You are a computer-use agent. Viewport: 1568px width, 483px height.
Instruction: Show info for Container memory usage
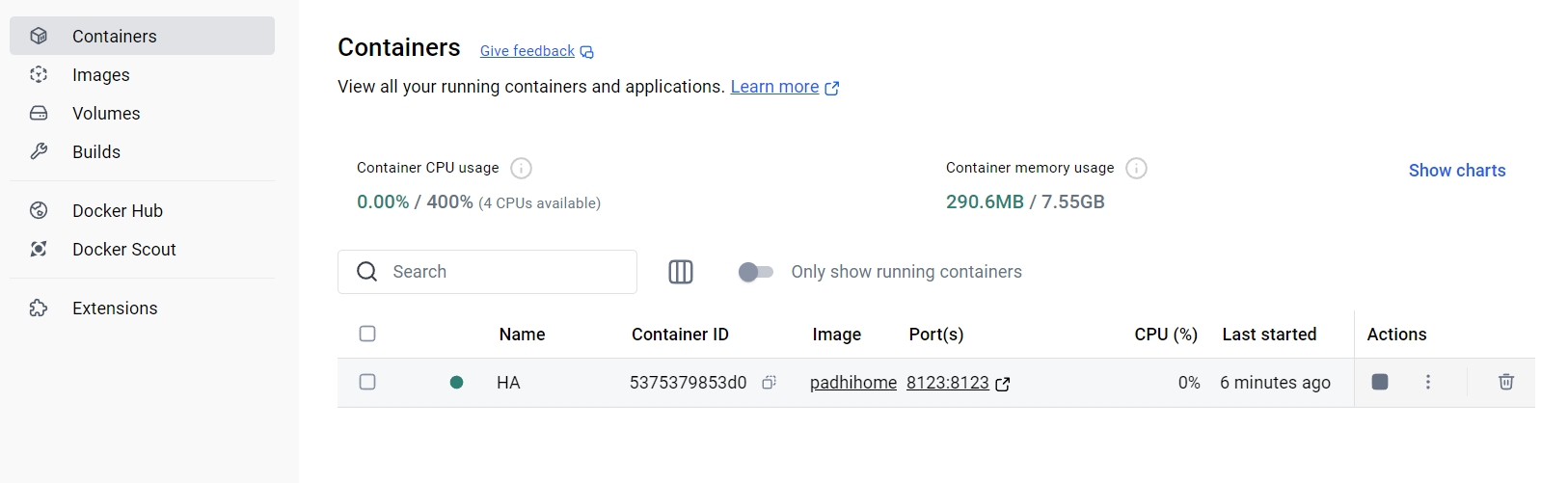(1137, 169)
